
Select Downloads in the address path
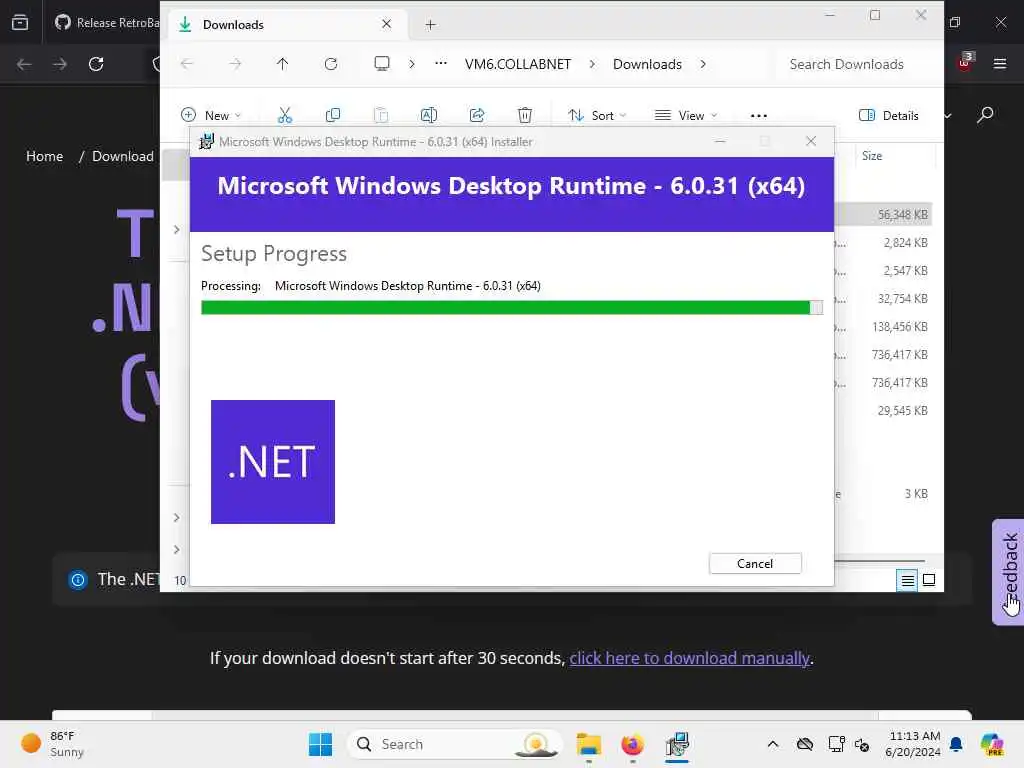pos(647,64)
